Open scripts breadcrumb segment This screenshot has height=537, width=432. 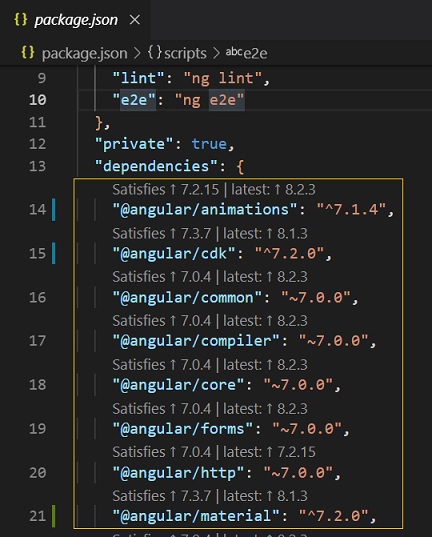tap(185, 53)
